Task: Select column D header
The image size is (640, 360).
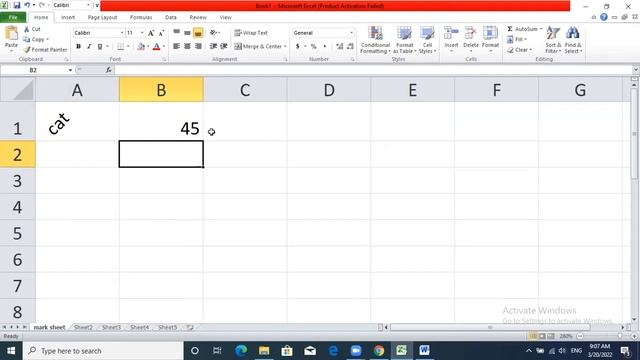Action: [329, 90]
